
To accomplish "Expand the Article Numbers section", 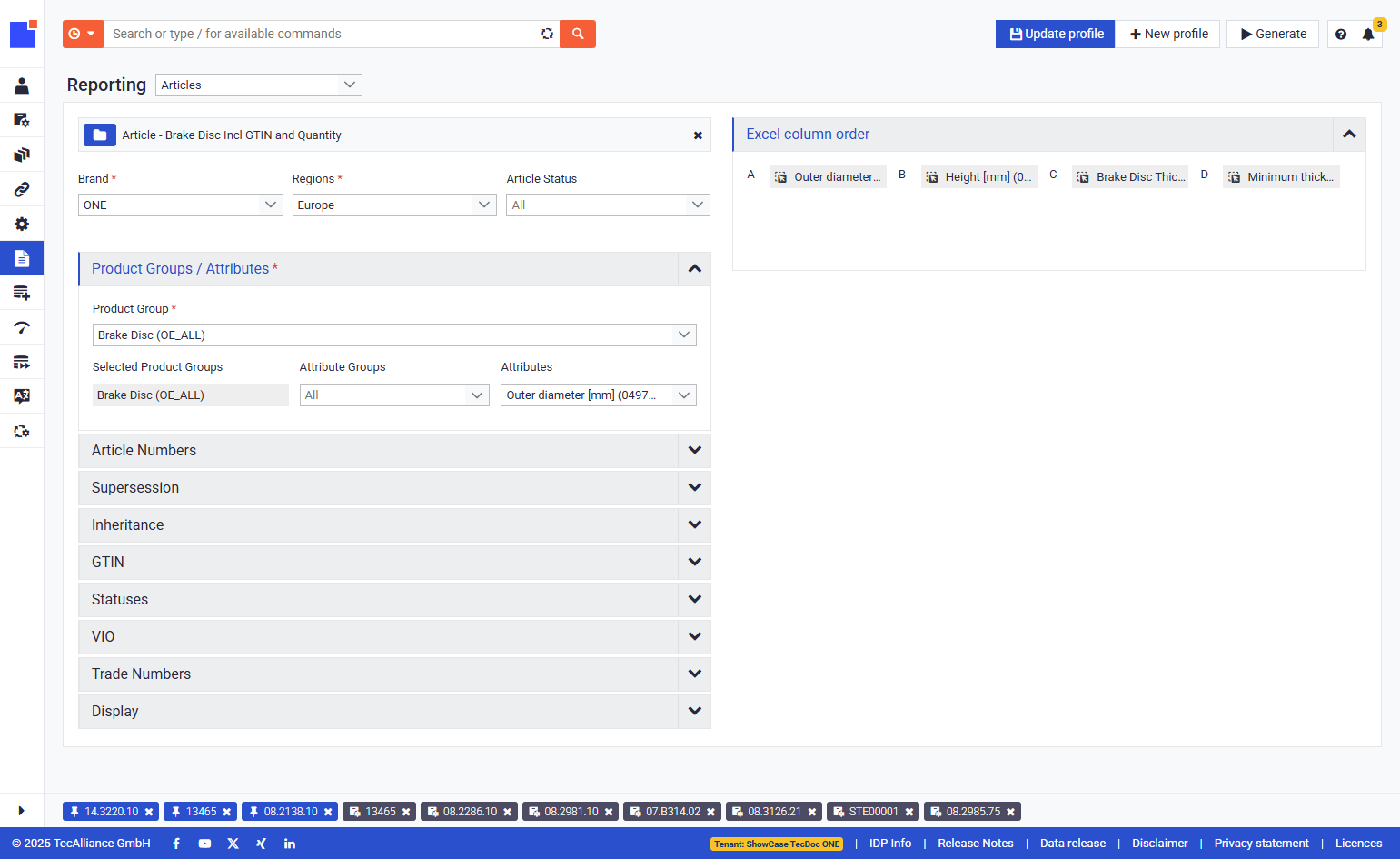I will pos(394,451).
